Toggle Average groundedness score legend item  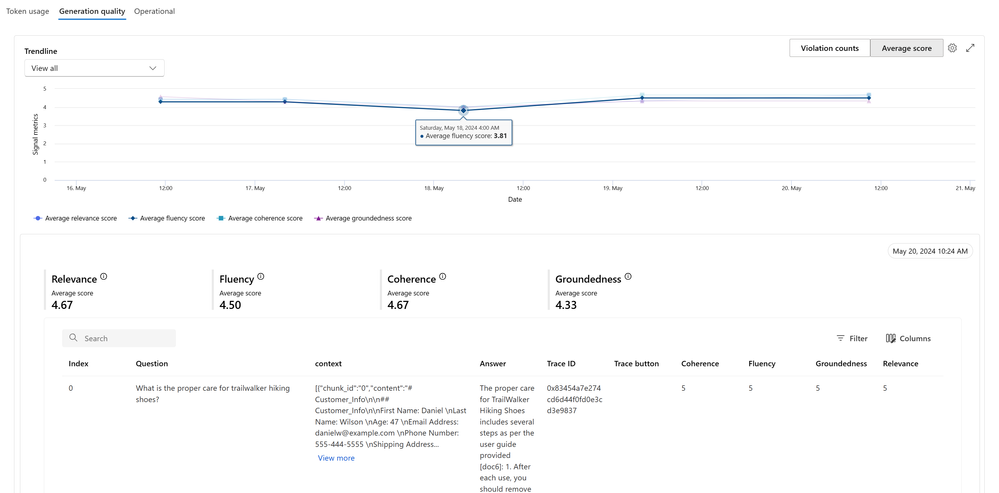(x=363, y=218)
